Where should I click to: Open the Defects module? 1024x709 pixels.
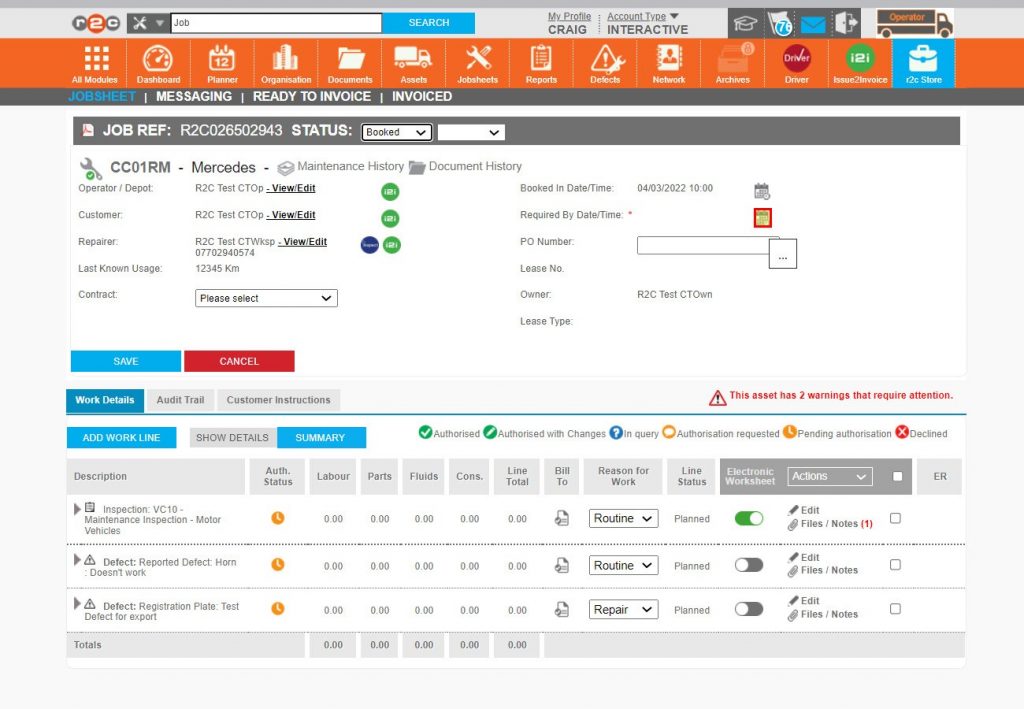[x=605, y=63]
